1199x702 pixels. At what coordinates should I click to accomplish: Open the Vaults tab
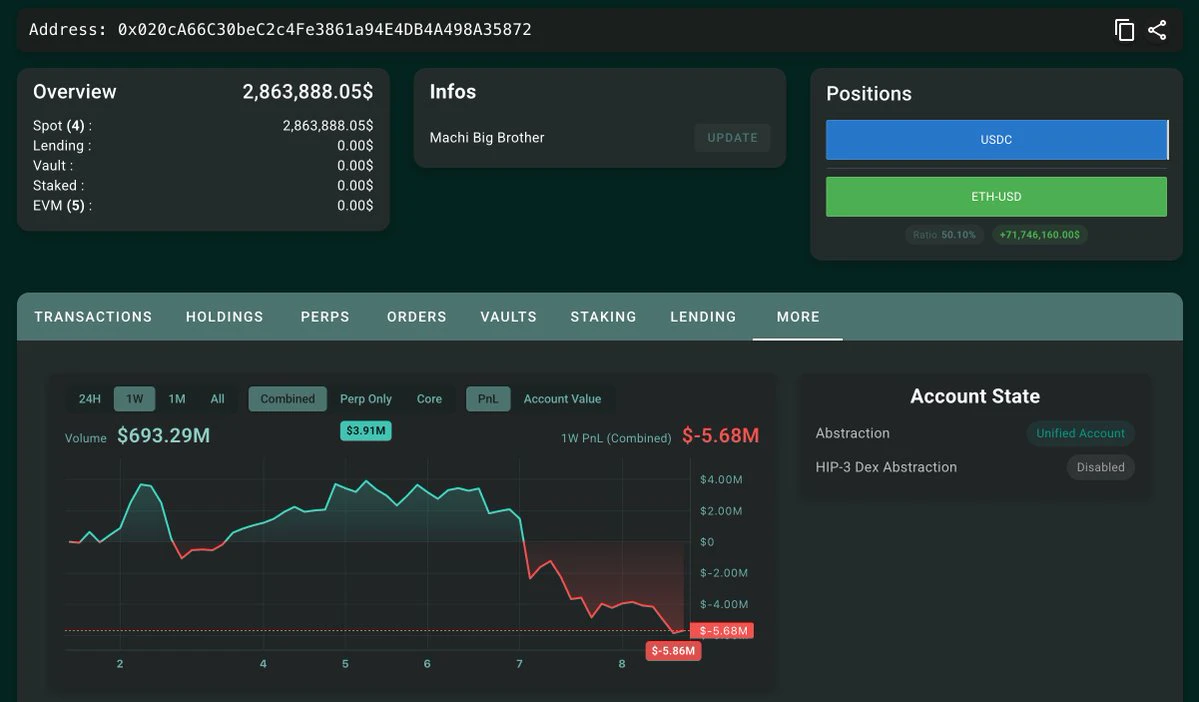point(509,317)
